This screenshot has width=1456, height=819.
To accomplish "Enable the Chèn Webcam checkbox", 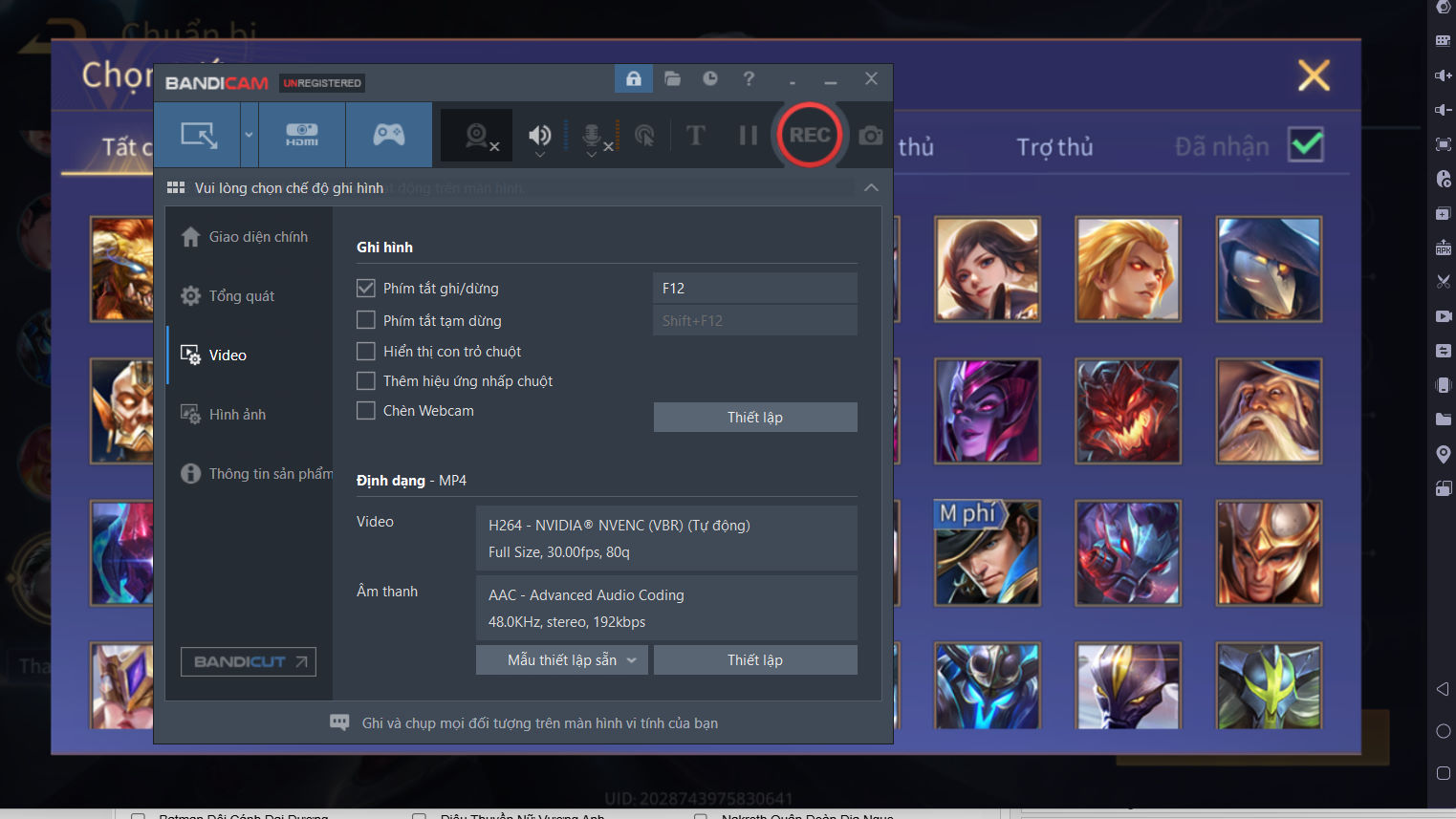I will [365, 410].
